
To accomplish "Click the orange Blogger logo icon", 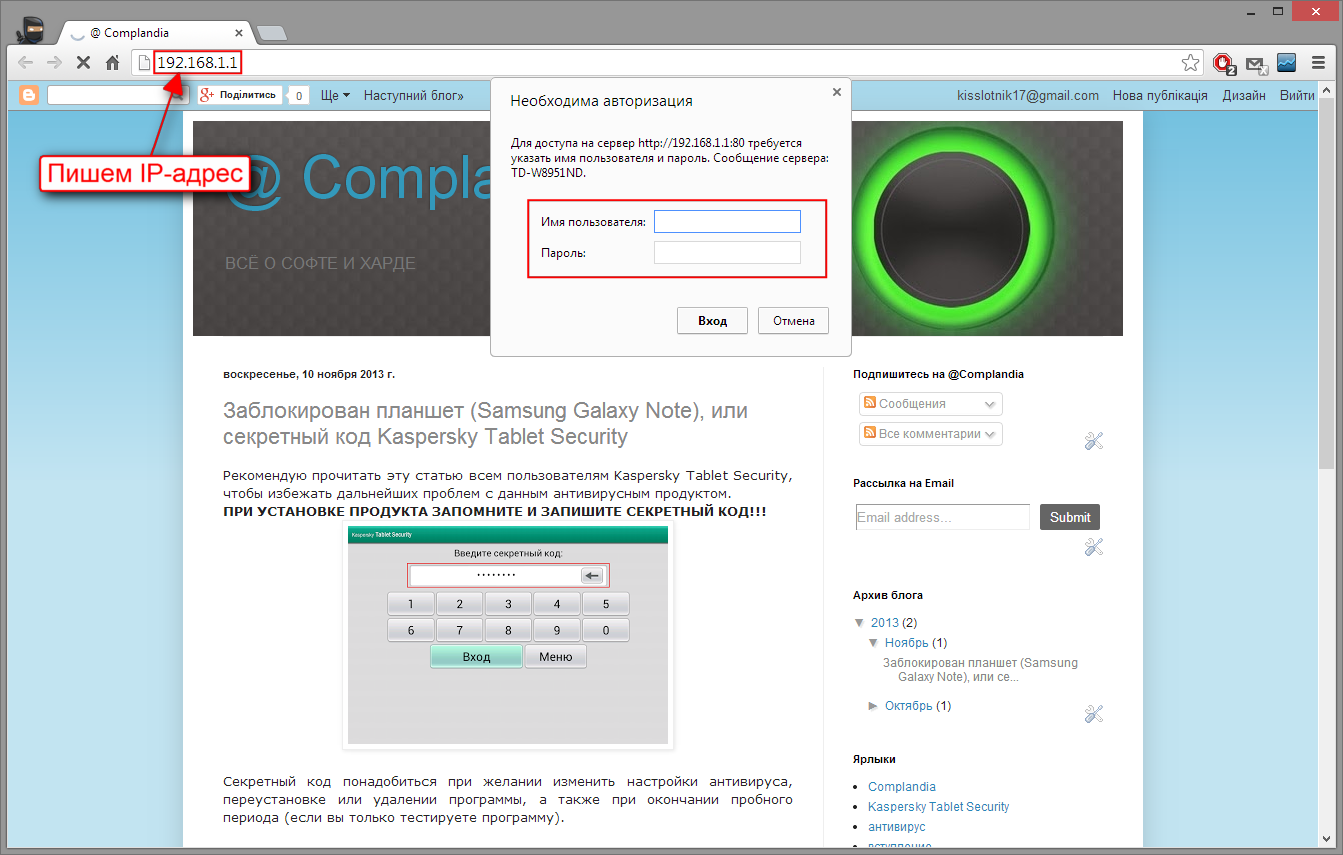I will 30,96.
